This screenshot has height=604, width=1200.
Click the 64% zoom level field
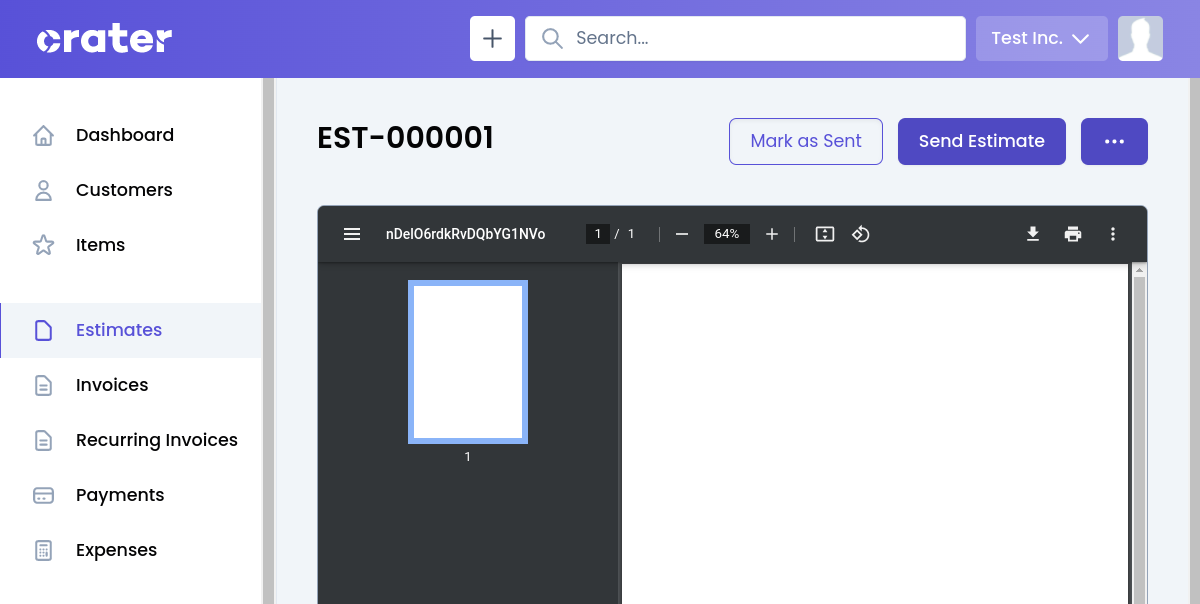point(727,234)
